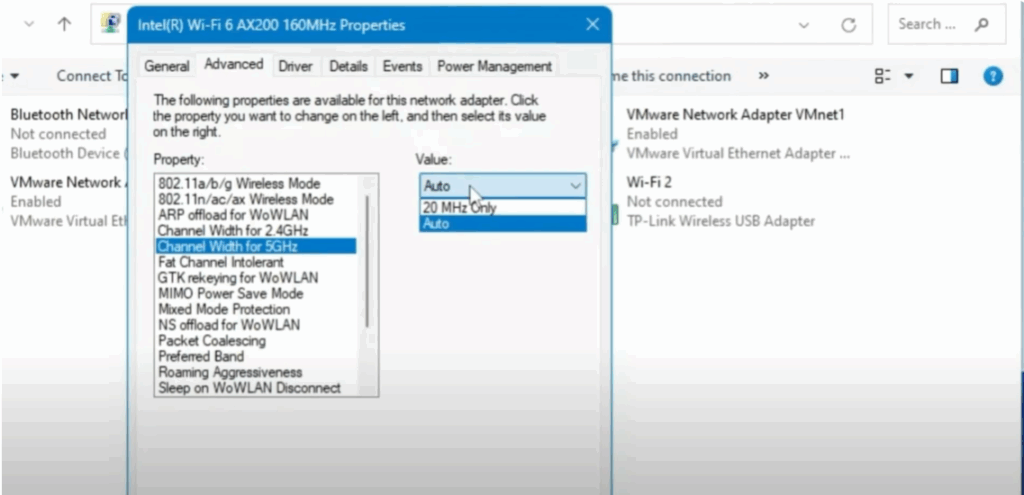Switch to the Events tab
The height and width of the screenshot is (495, 1024).
pos(402,66)
